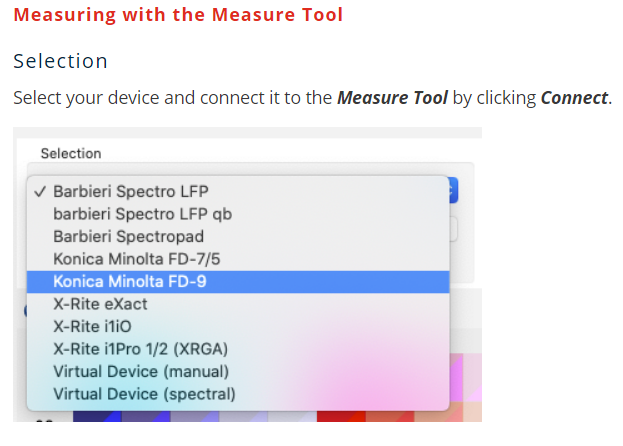This screenshot has width=623, height=446.
Task: Select Virtual Device (manual)
Action: tap(138, 371)
